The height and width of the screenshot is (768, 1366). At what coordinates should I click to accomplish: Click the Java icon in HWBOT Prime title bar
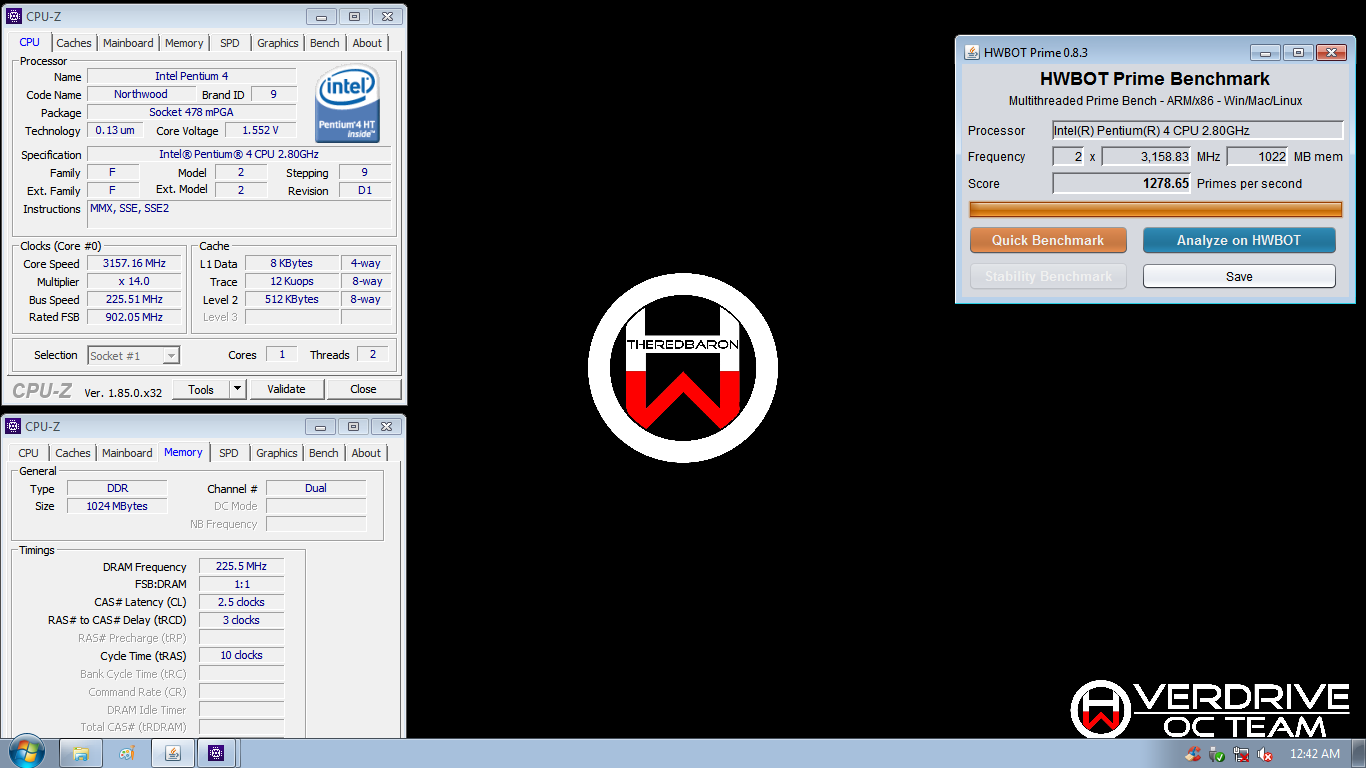pos(972,52)
